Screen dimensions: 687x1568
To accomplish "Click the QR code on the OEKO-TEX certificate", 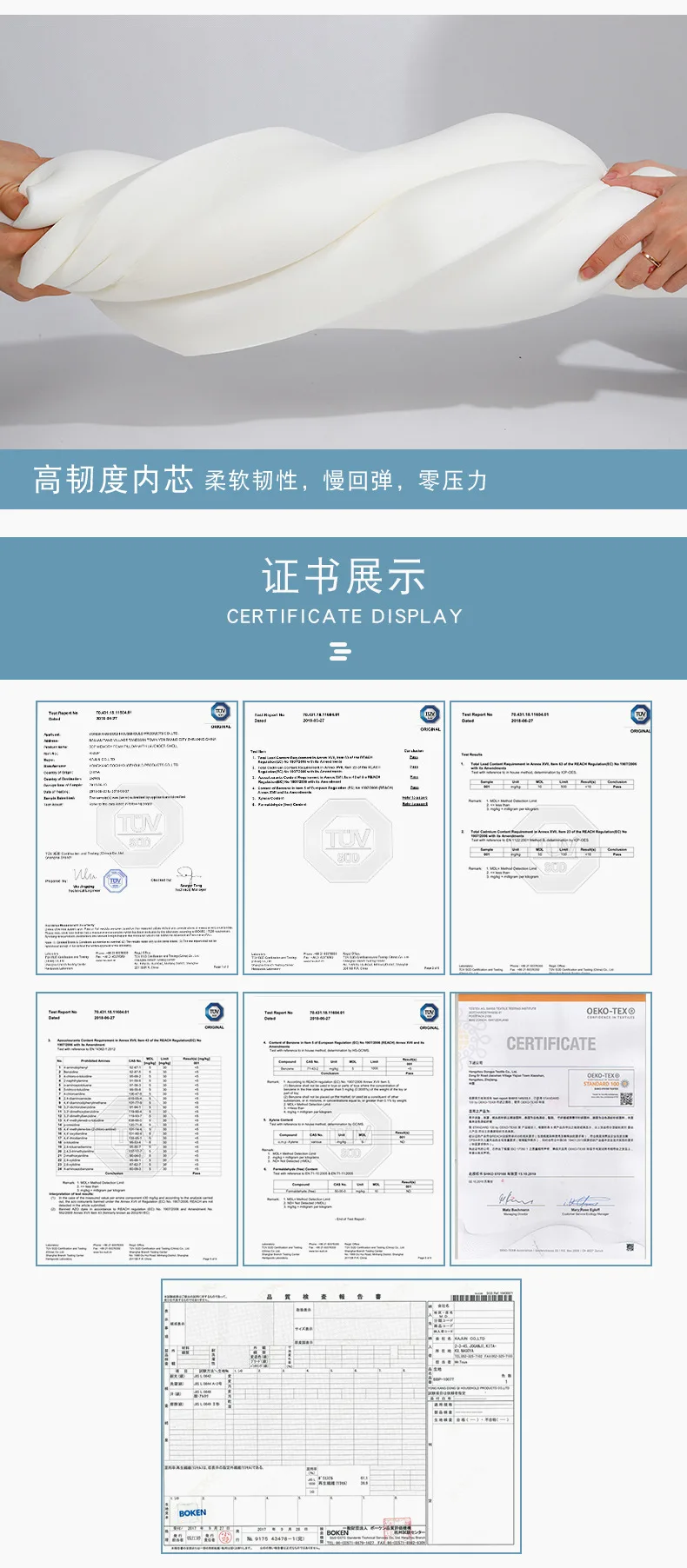I will pos(626,1100).
